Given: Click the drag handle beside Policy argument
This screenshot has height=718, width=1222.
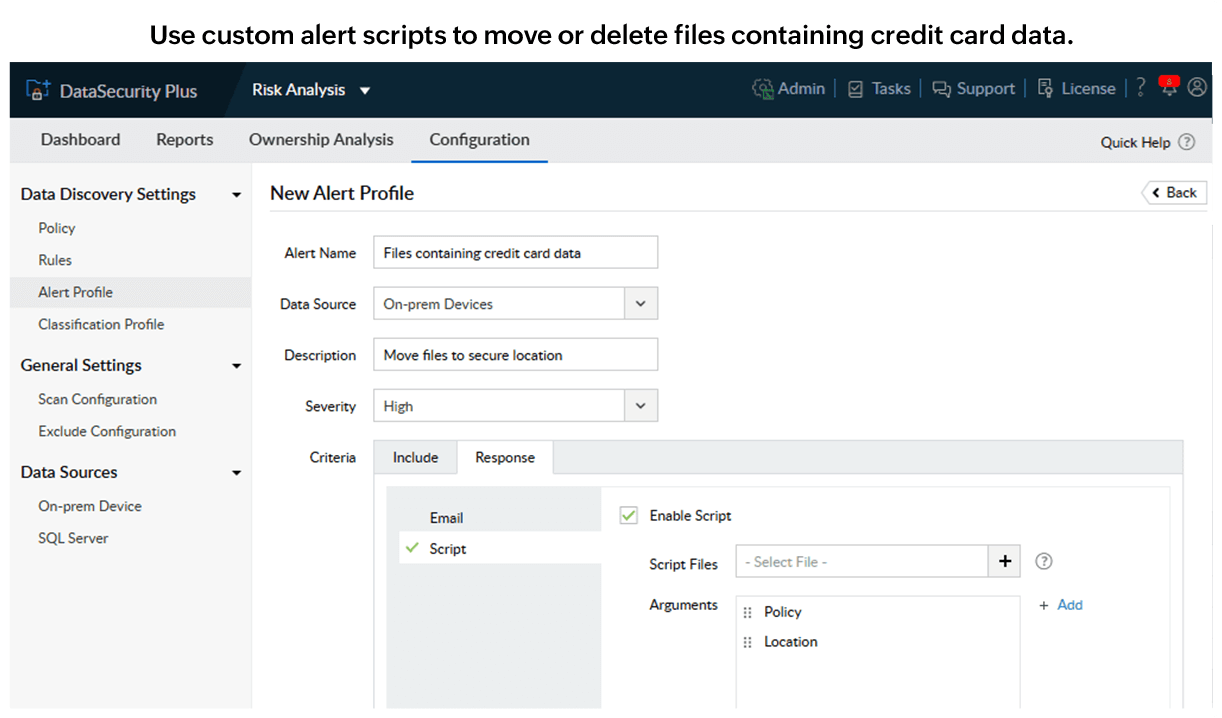Looking at the screenshot, I should click(747, 612).
